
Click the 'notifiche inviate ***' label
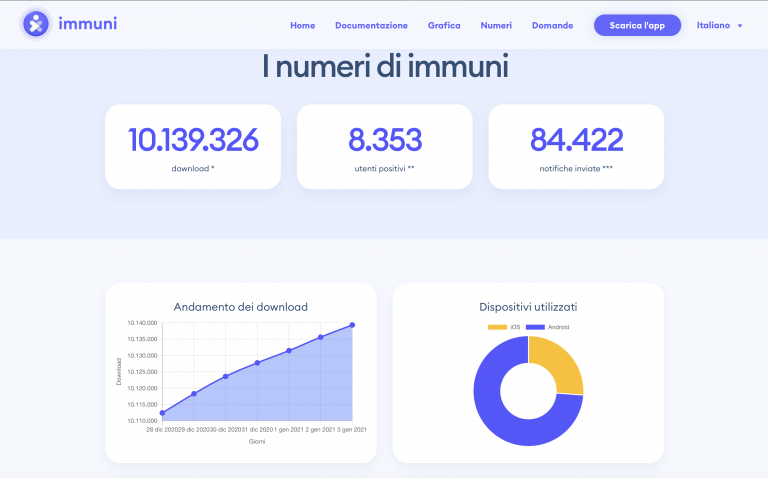coord(576,168)
